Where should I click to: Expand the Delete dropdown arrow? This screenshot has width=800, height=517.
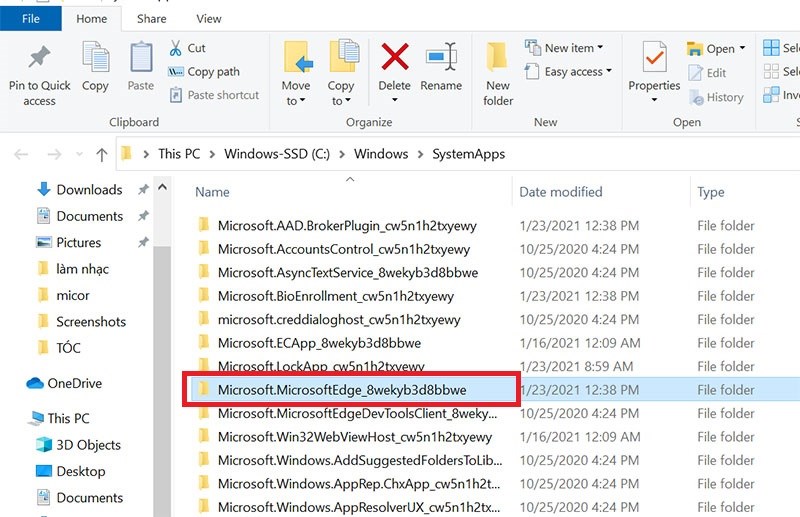pos(394,100)
